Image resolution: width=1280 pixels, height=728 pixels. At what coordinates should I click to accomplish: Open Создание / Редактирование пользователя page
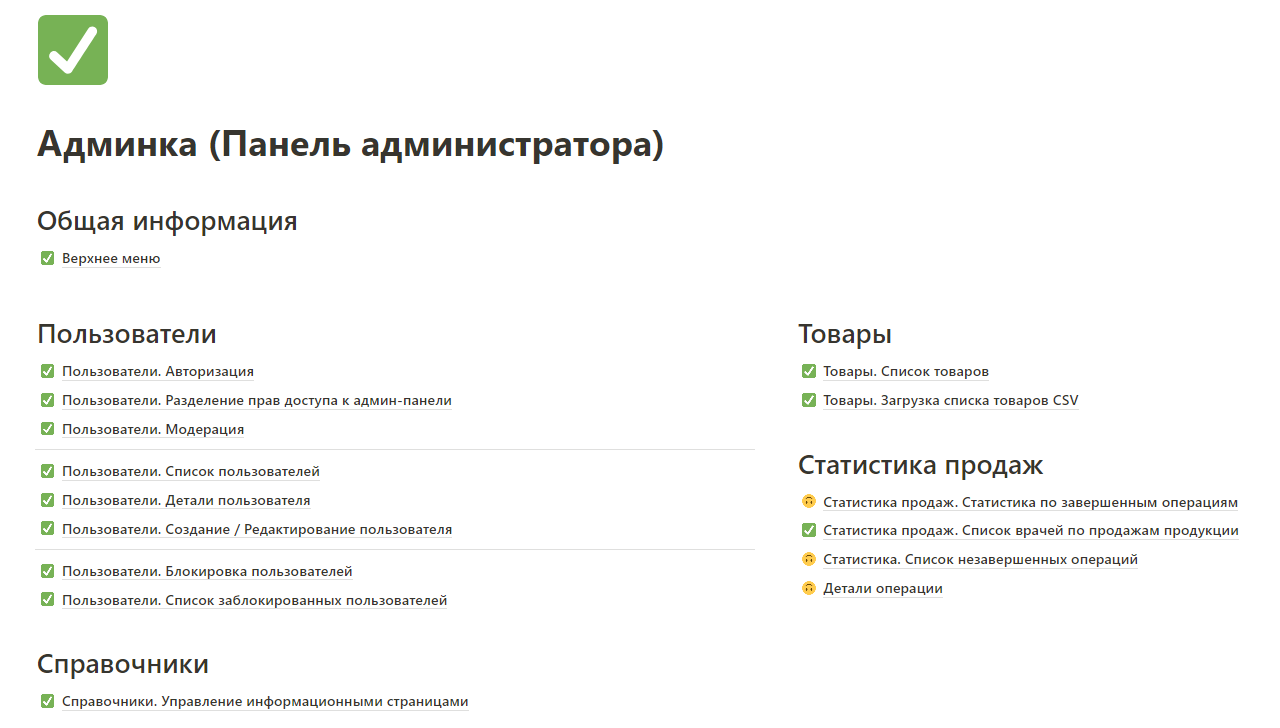click(x=257, y=529)
